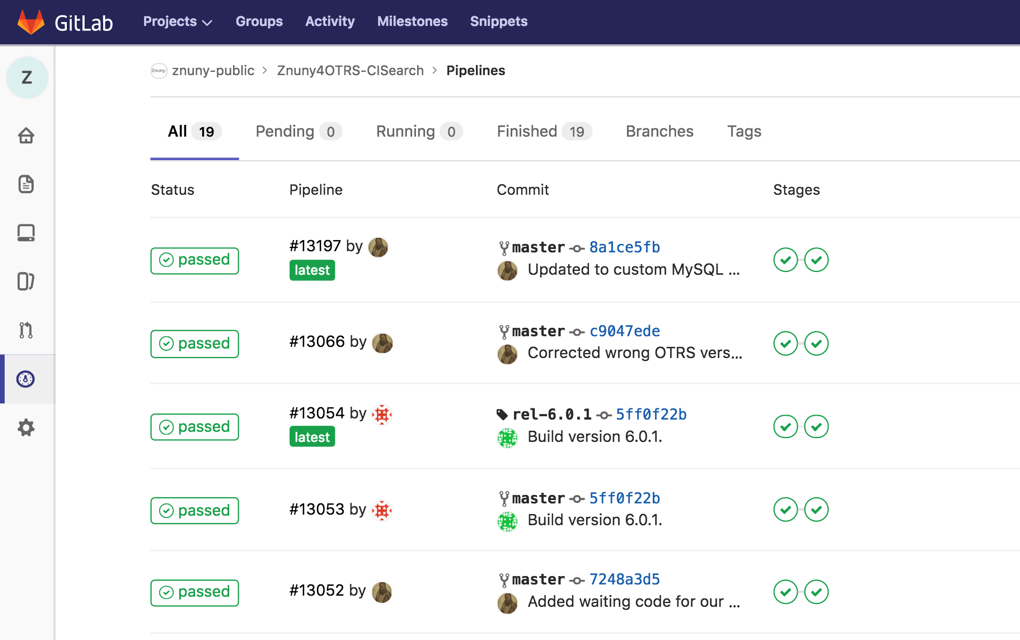
Task: Switch to the Tags tab
Action: 744,131
